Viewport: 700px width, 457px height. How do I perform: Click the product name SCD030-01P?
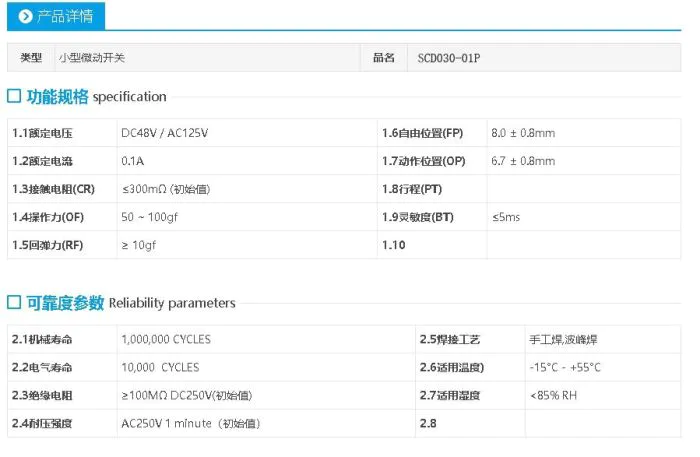[448, 58]
